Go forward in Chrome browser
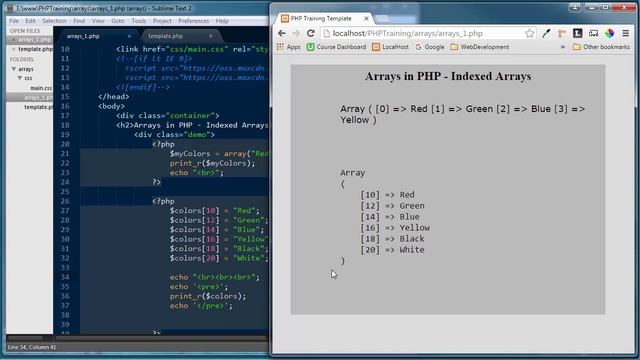The height and width of the screenshot is (360, 640). point(296,33)
